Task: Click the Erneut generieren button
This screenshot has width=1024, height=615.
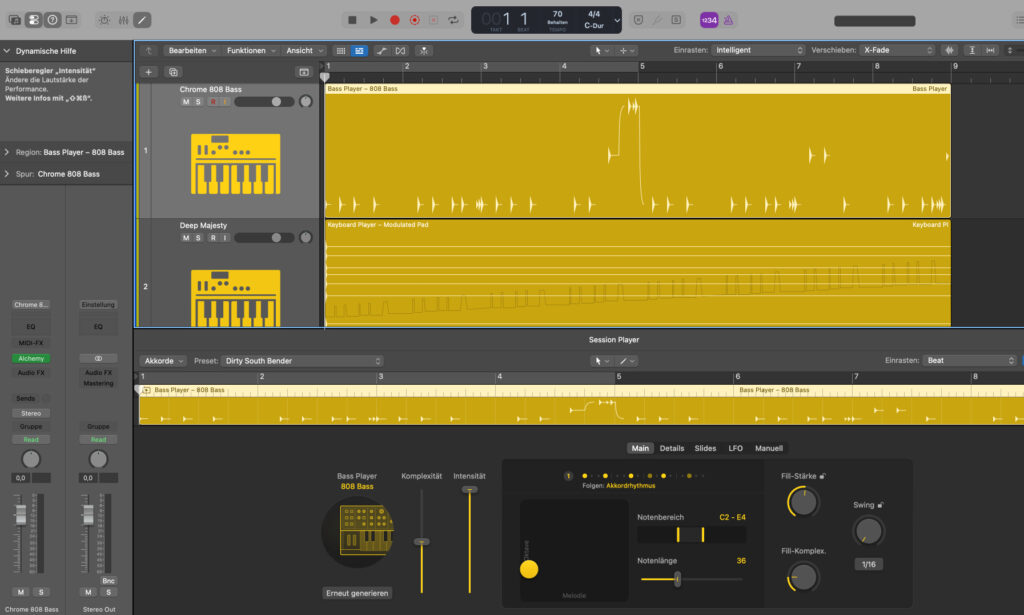Action: [x=357, y=593]
